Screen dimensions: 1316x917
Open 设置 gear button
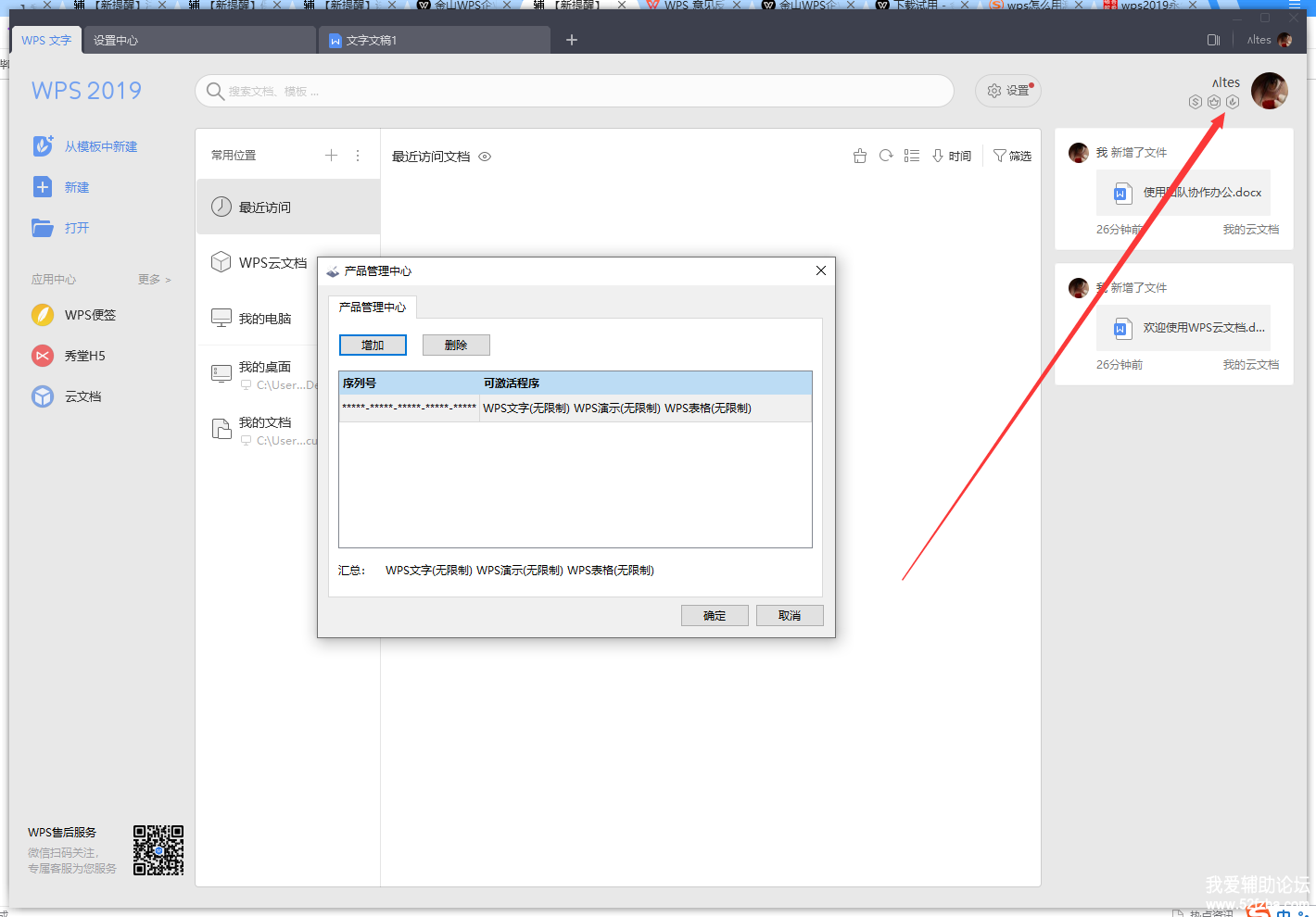(1008, 91)
